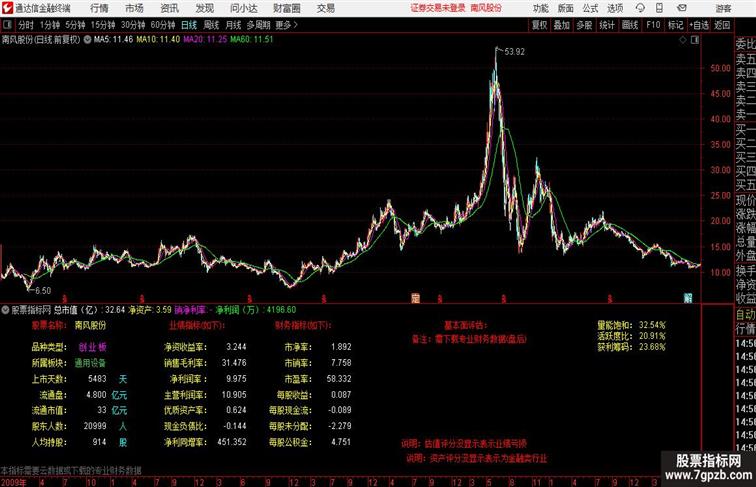Click the 50.00 price axis label
Viewport: 756px width, 487px height.
point(720,68)
